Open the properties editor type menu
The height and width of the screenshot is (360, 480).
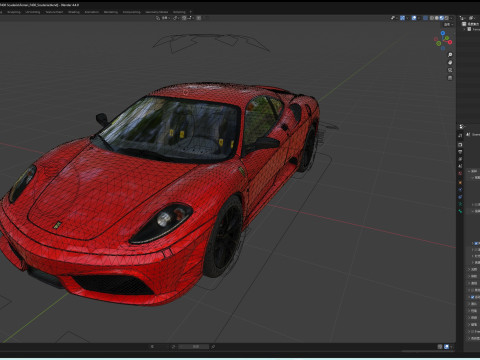(x=462, y=127)
